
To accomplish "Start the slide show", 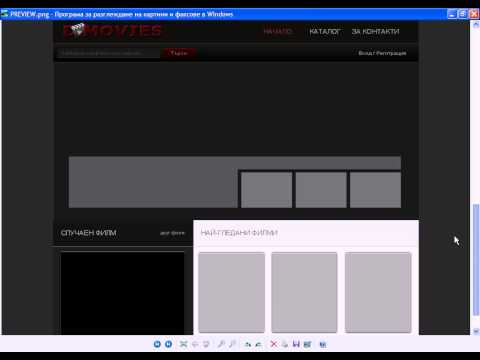I will pos(207,344).
